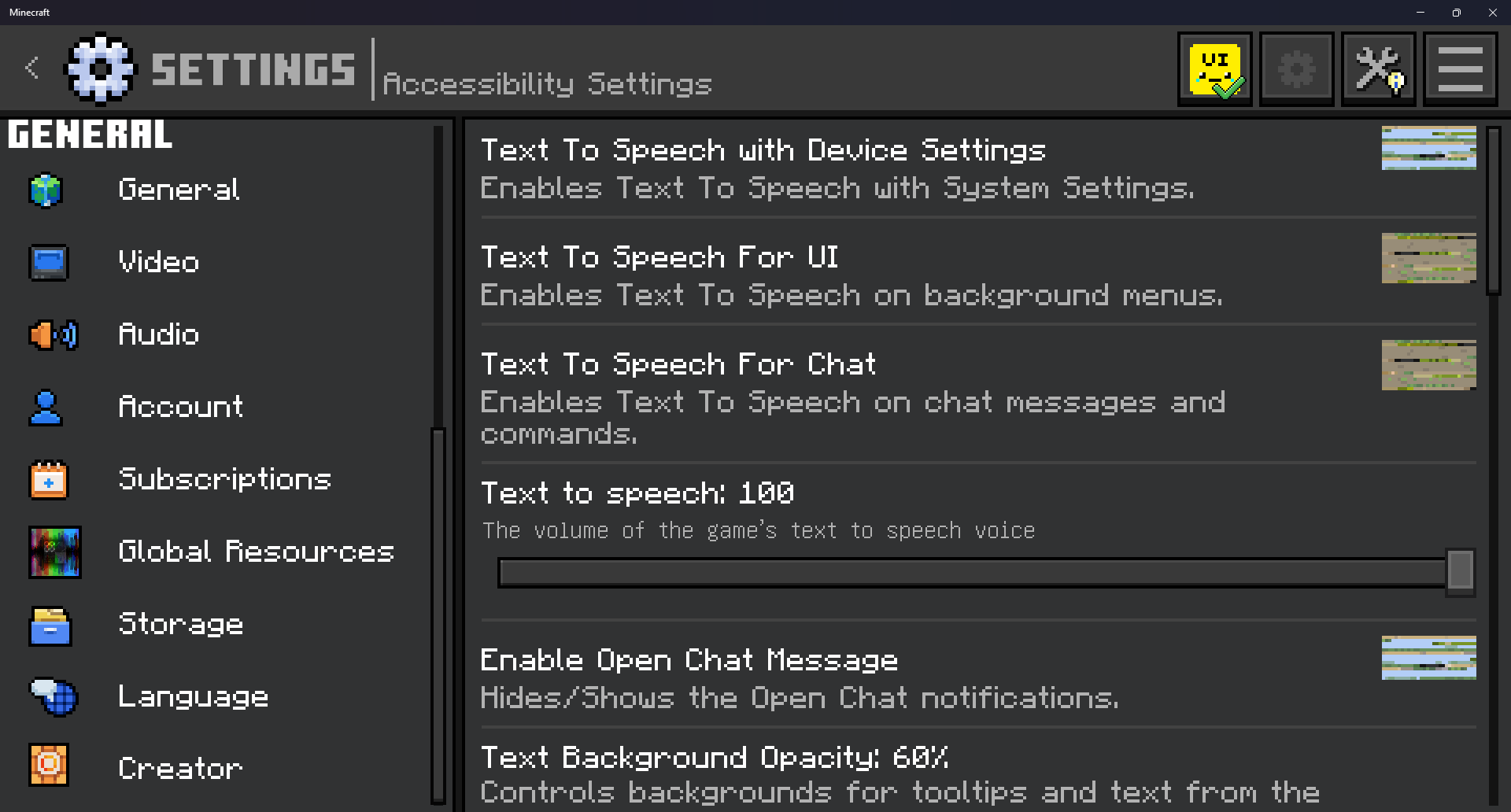The height and width of the screenshot is (812, 1511).
Task: Toggle Text To Speech For Chat
Action: point(1428,365)
